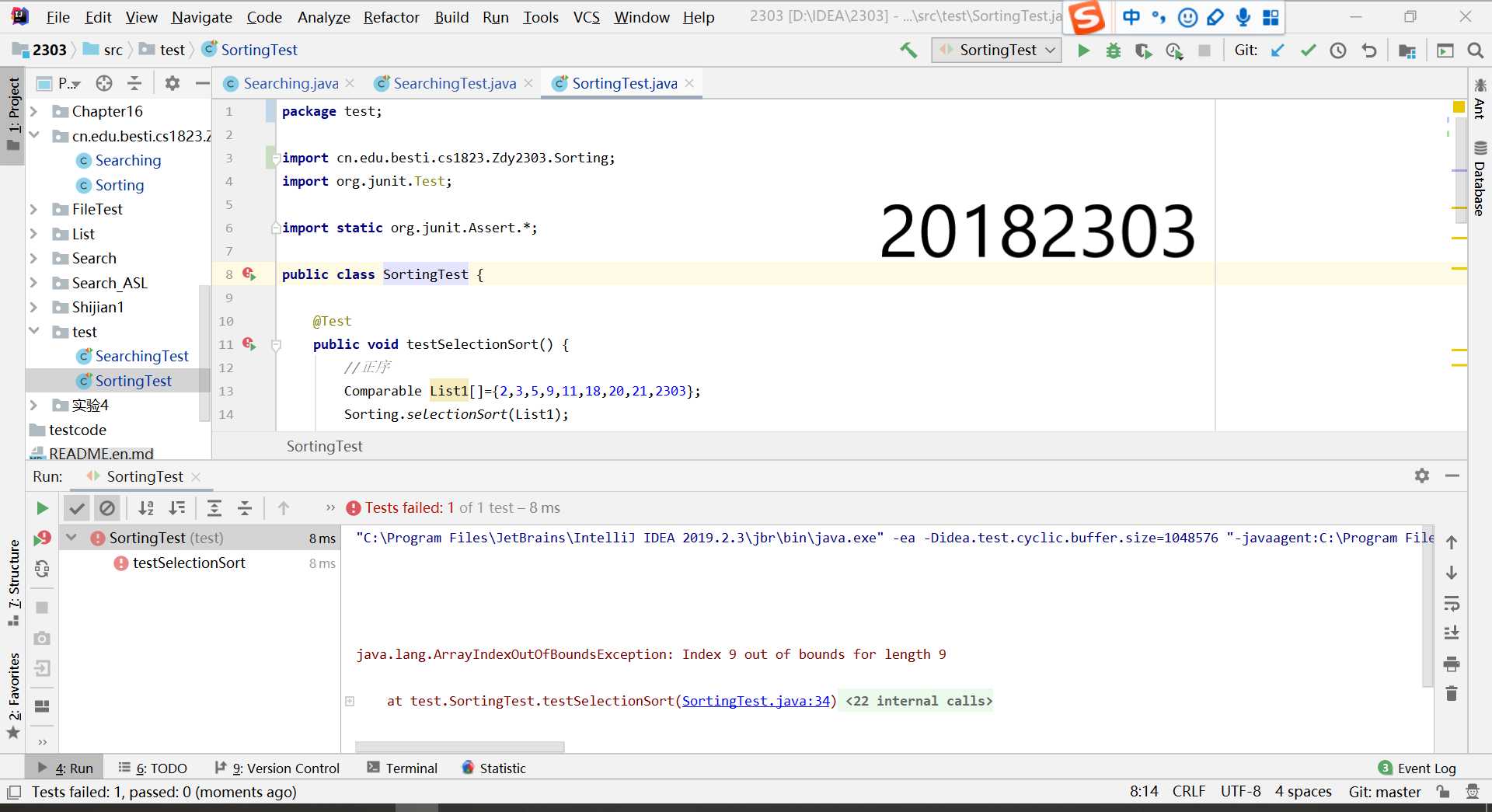Open the SortingTest run configuration dropdown
Image resolution: width=1492 pixels, height=812 pixels.
click(x=998, y=51)
